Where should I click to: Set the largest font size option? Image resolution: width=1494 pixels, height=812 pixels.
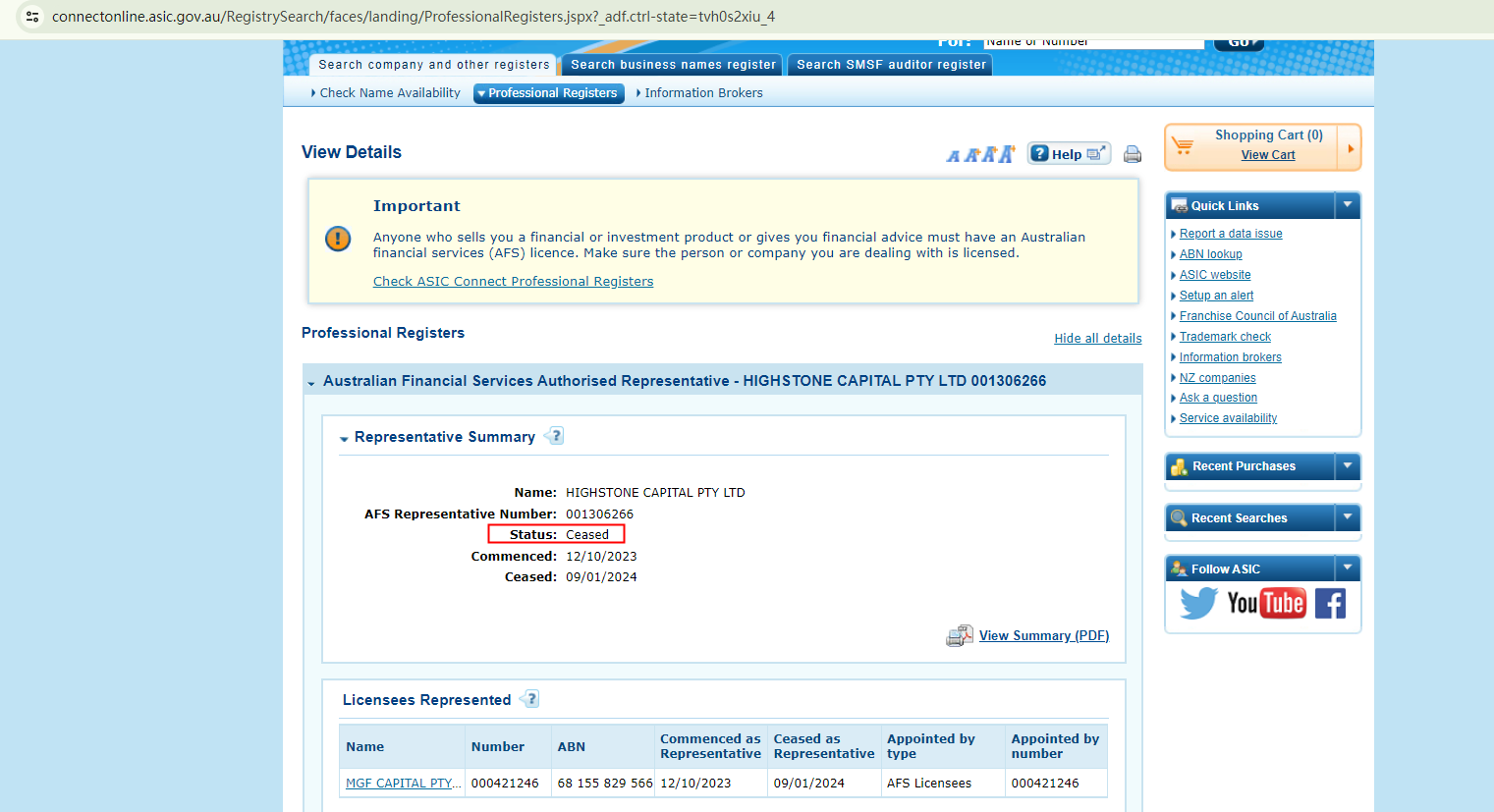pyautogui.click(x=1007, y=153)
